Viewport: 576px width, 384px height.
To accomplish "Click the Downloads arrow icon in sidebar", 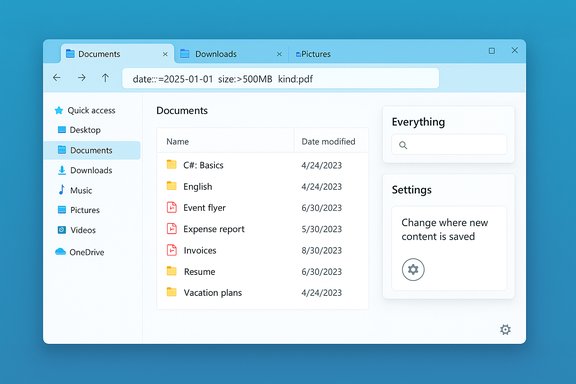I will point(62,170).
